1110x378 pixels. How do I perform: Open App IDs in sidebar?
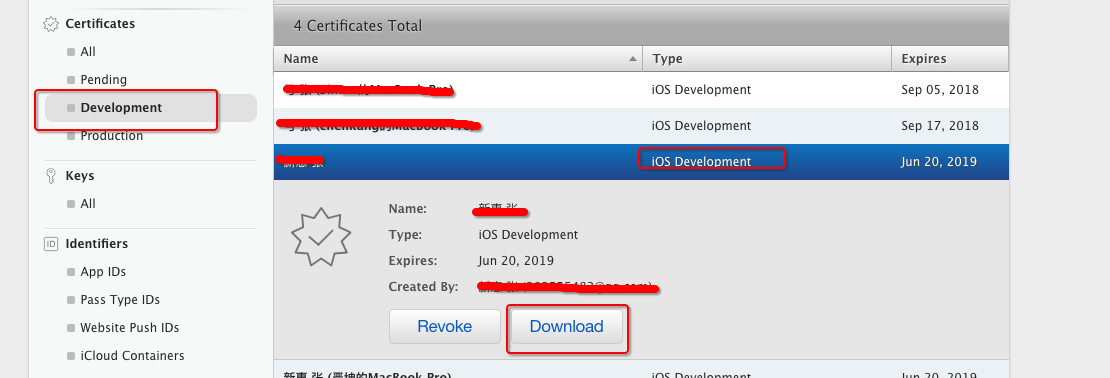point(103,272)
